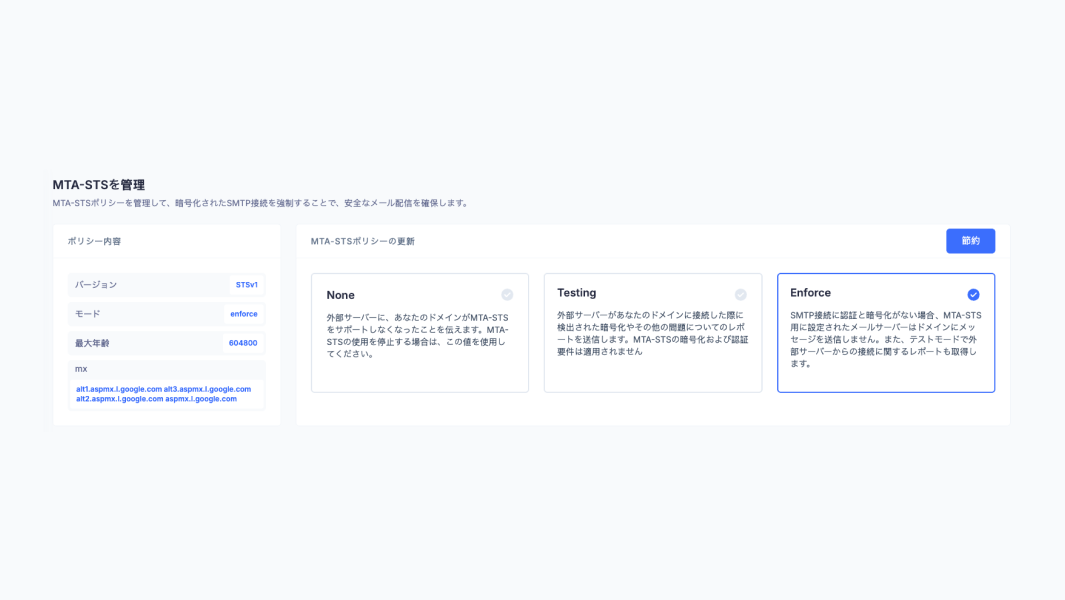Viewport: 1065px width, 600px height.
Task: Select the Enforce policy mode card title
Action: 810,293
